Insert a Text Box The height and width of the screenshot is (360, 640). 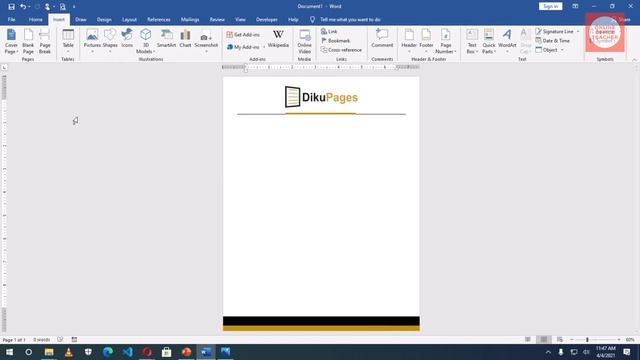tap(472, 41)
